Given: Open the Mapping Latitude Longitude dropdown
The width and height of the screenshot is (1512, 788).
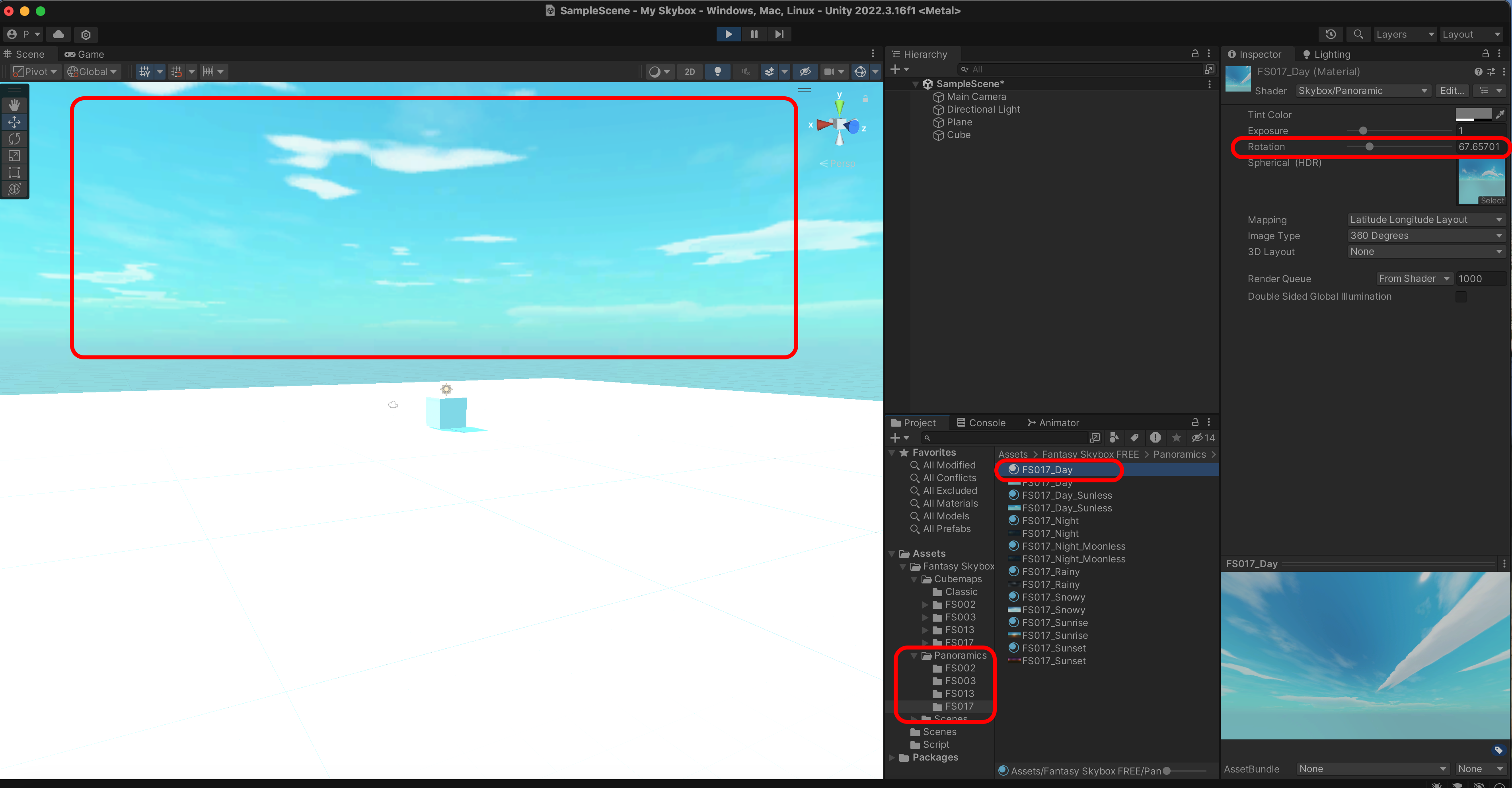Looking at the screenshot, I should click(1425, 220).
